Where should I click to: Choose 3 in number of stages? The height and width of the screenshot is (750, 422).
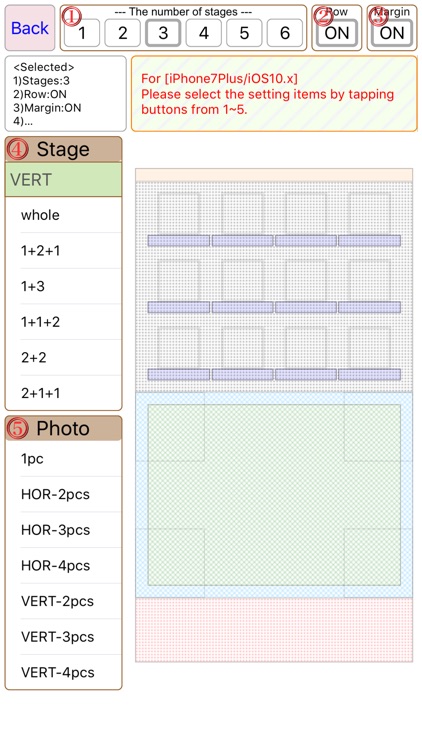pos(163,33)
